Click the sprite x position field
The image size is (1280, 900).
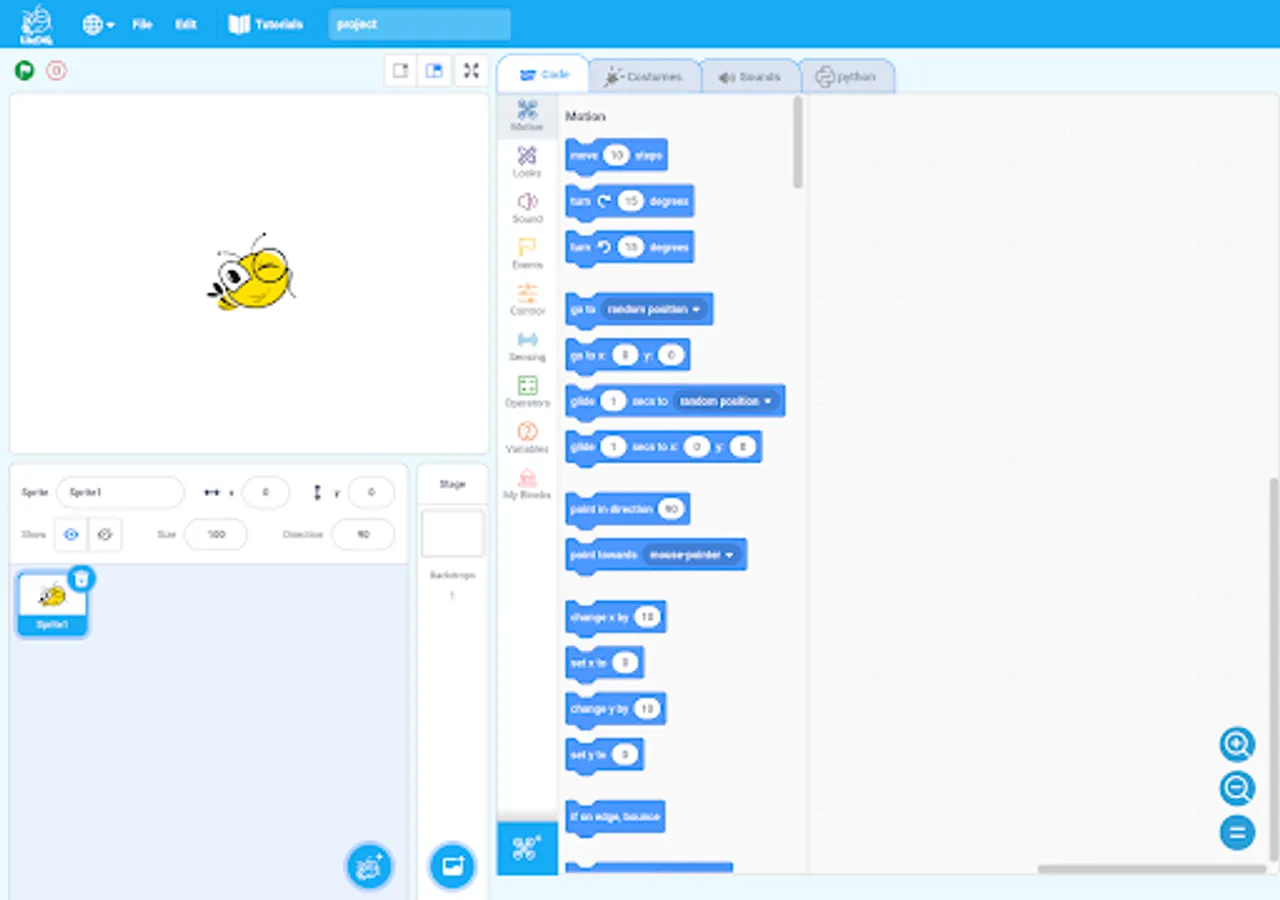(266, 493)
